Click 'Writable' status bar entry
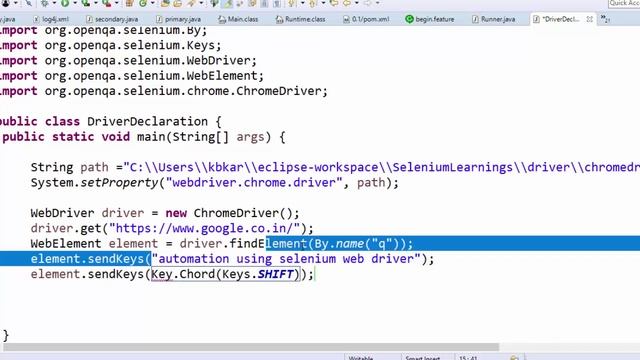 (361, 358)
